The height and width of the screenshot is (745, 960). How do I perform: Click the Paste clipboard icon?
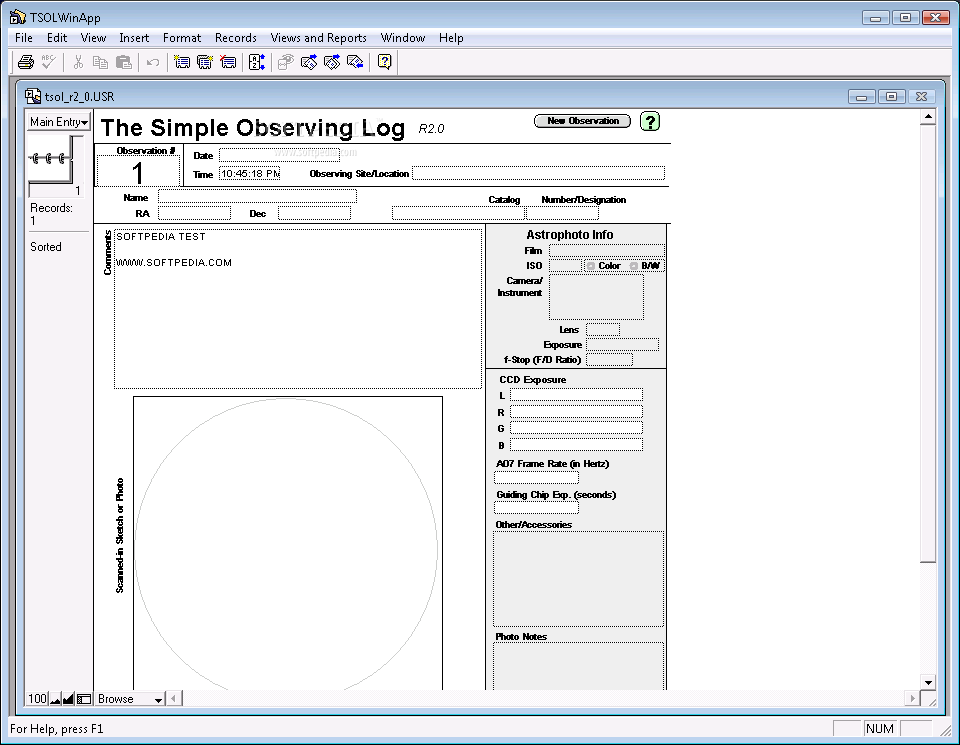click(x=124, y=62)
